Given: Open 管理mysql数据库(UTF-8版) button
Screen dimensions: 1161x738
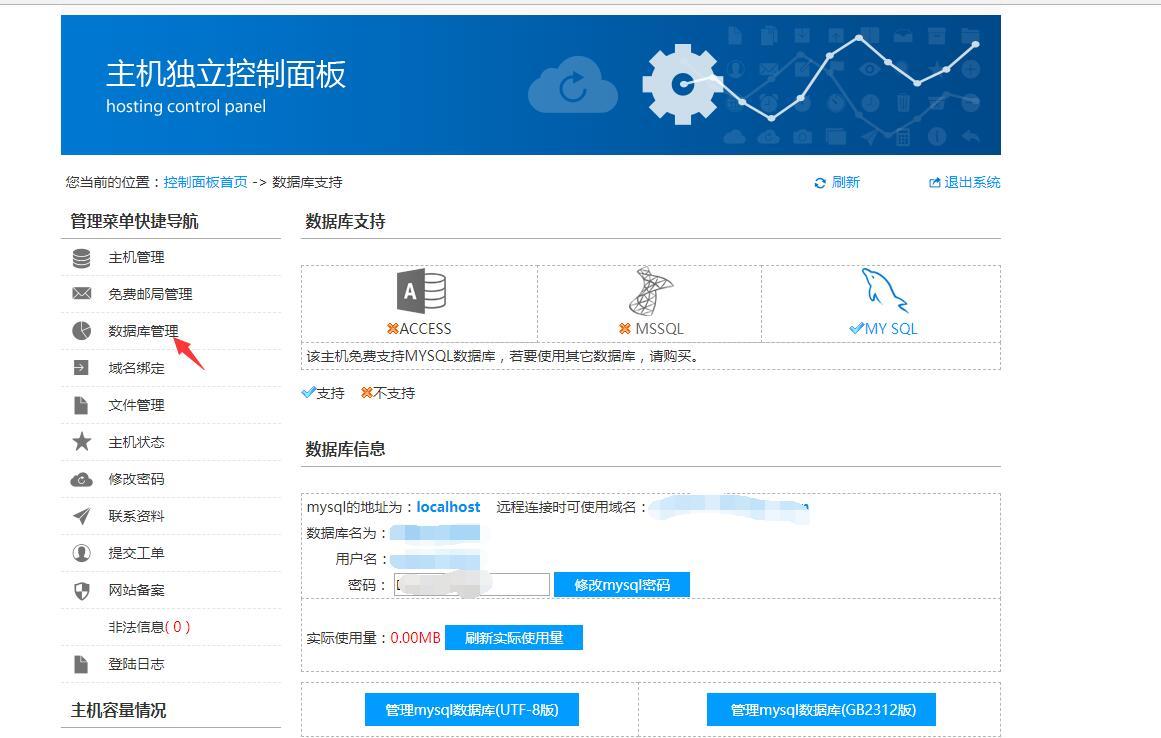Looking at the screenshot, I should pos(472,710).
